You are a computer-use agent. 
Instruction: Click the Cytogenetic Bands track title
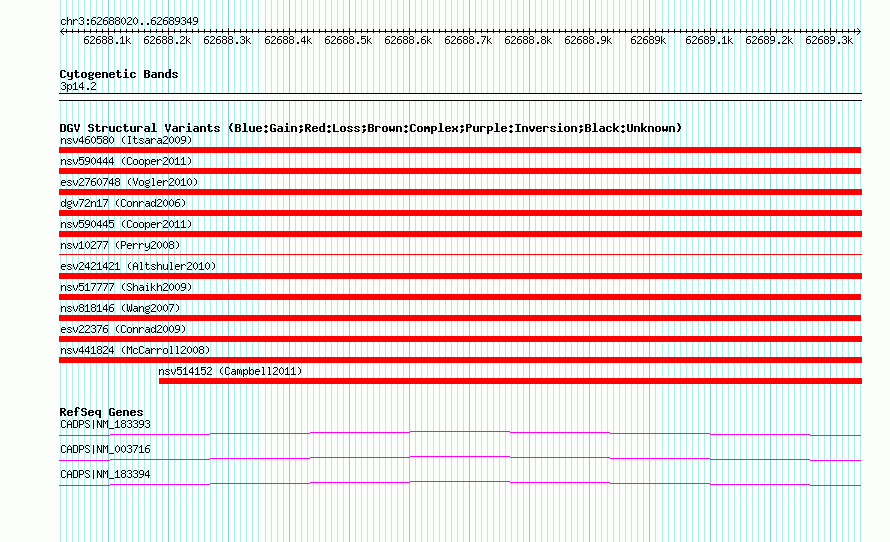(119, 74)
